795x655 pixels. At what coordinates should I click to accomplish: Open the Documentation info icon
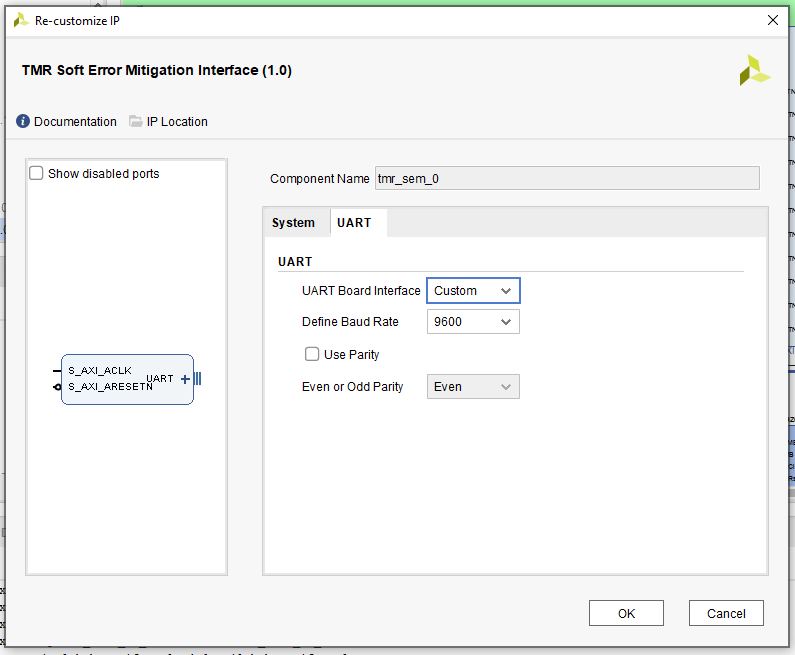tap(23, 121)
